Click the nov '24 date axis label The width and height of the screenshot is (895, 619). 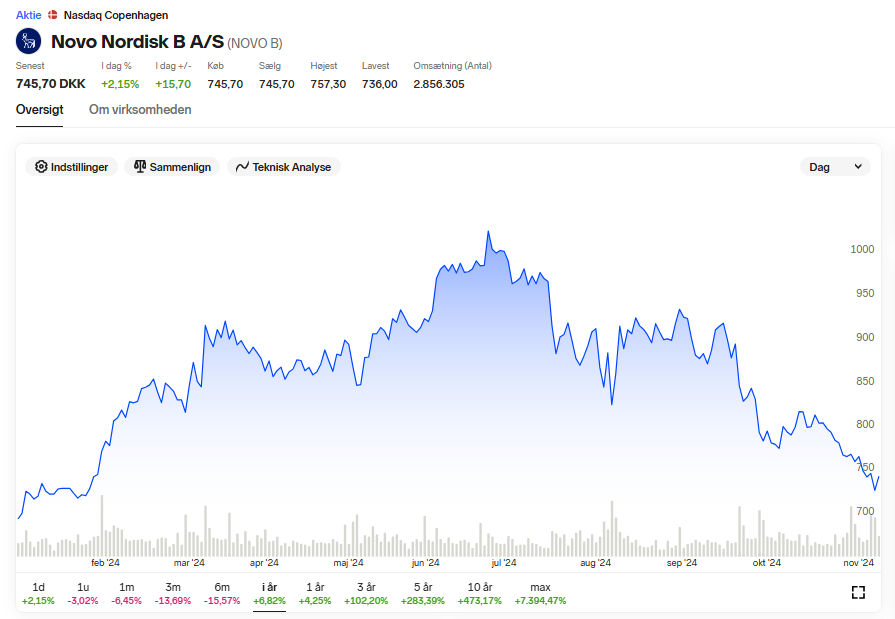[858, 563]
